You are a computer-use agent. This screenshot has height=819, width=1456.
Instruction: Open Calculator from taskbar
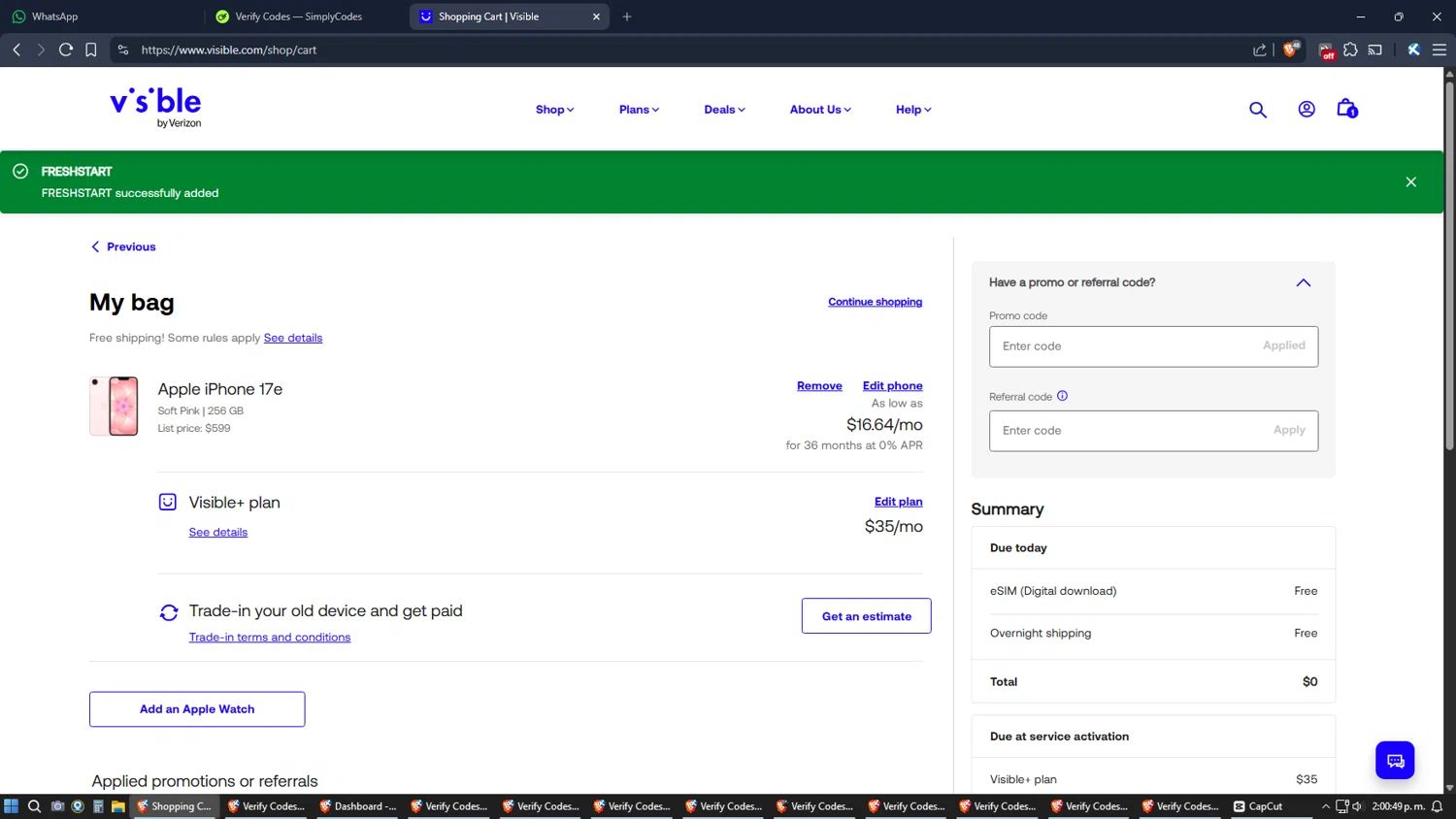pyautogui.click(x=98, y=806)
